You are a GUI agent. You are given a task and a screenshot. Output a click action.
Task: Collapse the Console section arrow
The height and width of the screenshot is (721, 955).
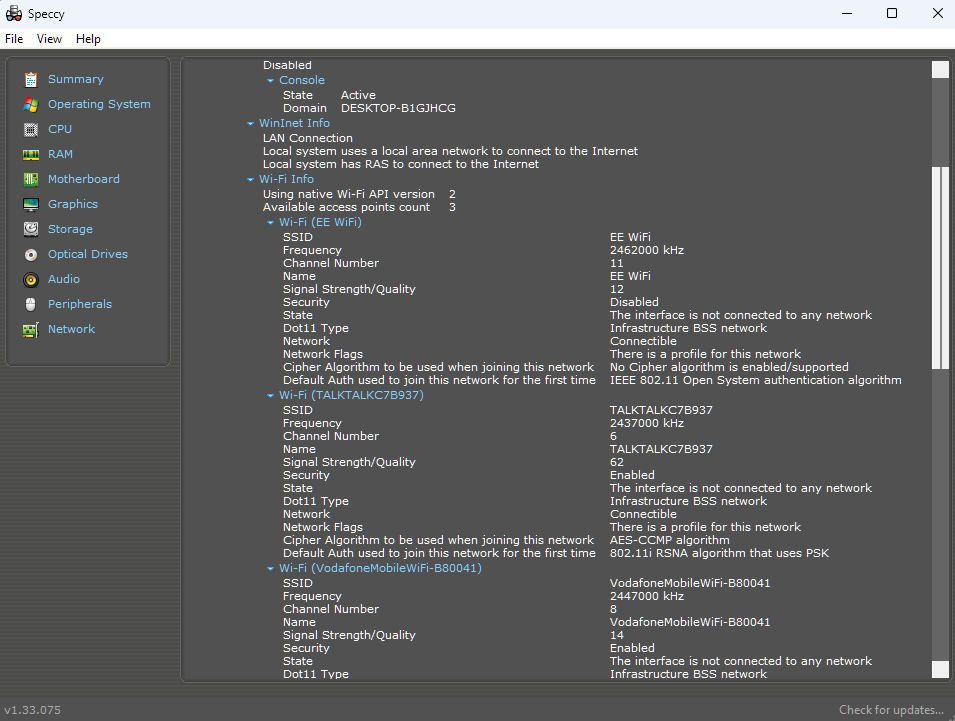point(270,80)
